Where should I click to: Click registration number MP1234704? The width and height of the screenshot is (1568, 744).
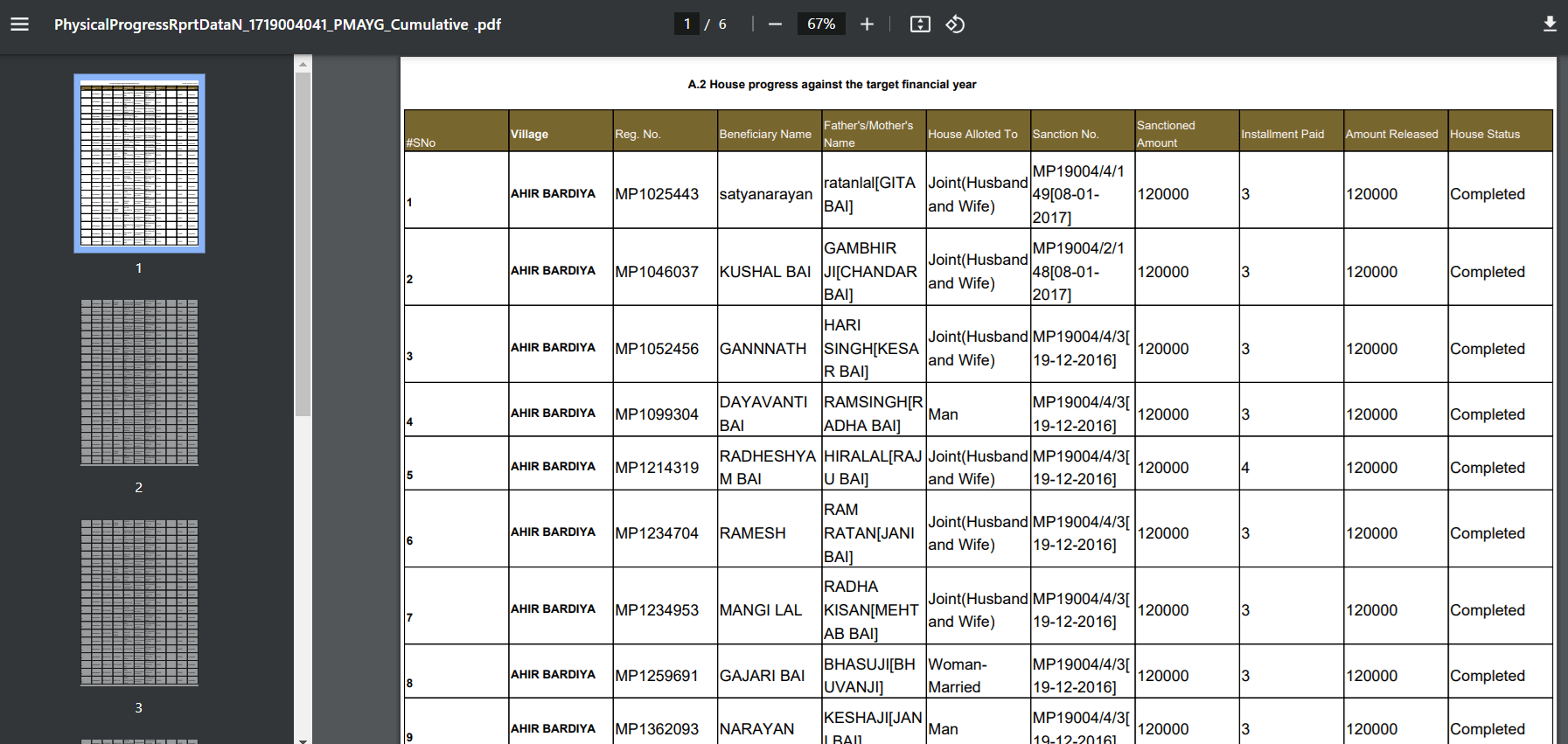tap(657, 533)
